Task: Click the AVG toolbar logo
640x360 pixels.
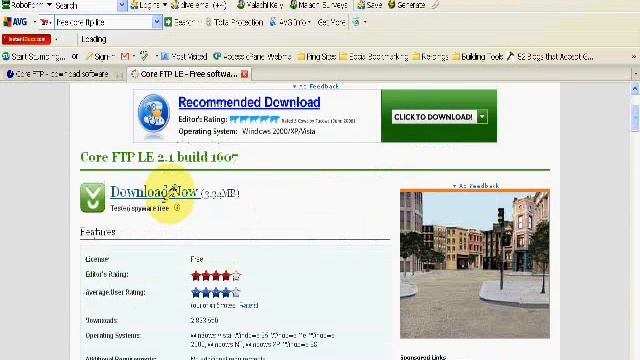Action: point(16,22)
